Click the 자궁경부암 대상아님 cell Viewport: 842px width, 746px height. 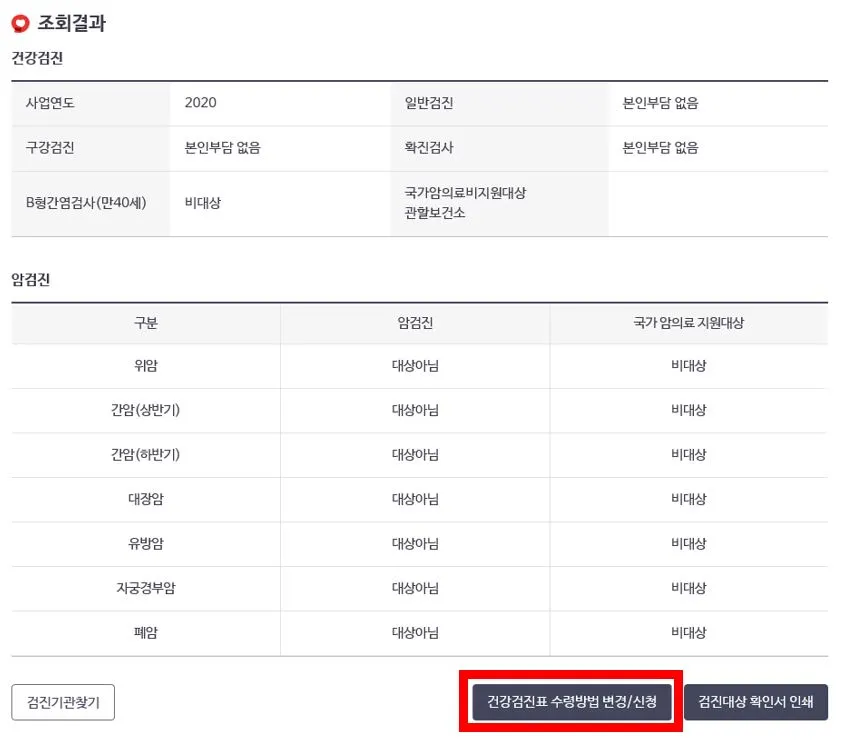413,588
